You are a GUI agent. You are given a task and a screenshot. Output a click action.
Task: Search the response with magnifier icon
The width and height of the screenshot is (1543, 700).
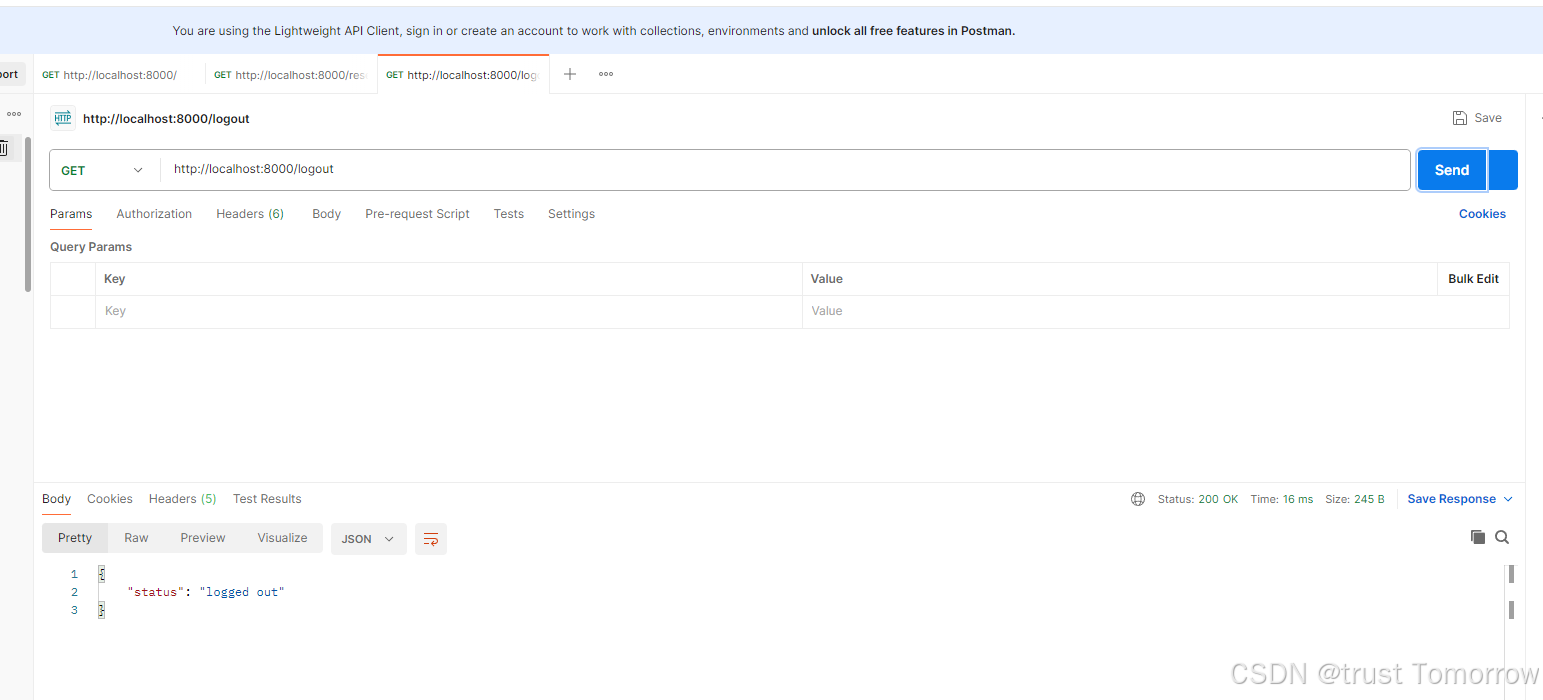pos(1502,537)
